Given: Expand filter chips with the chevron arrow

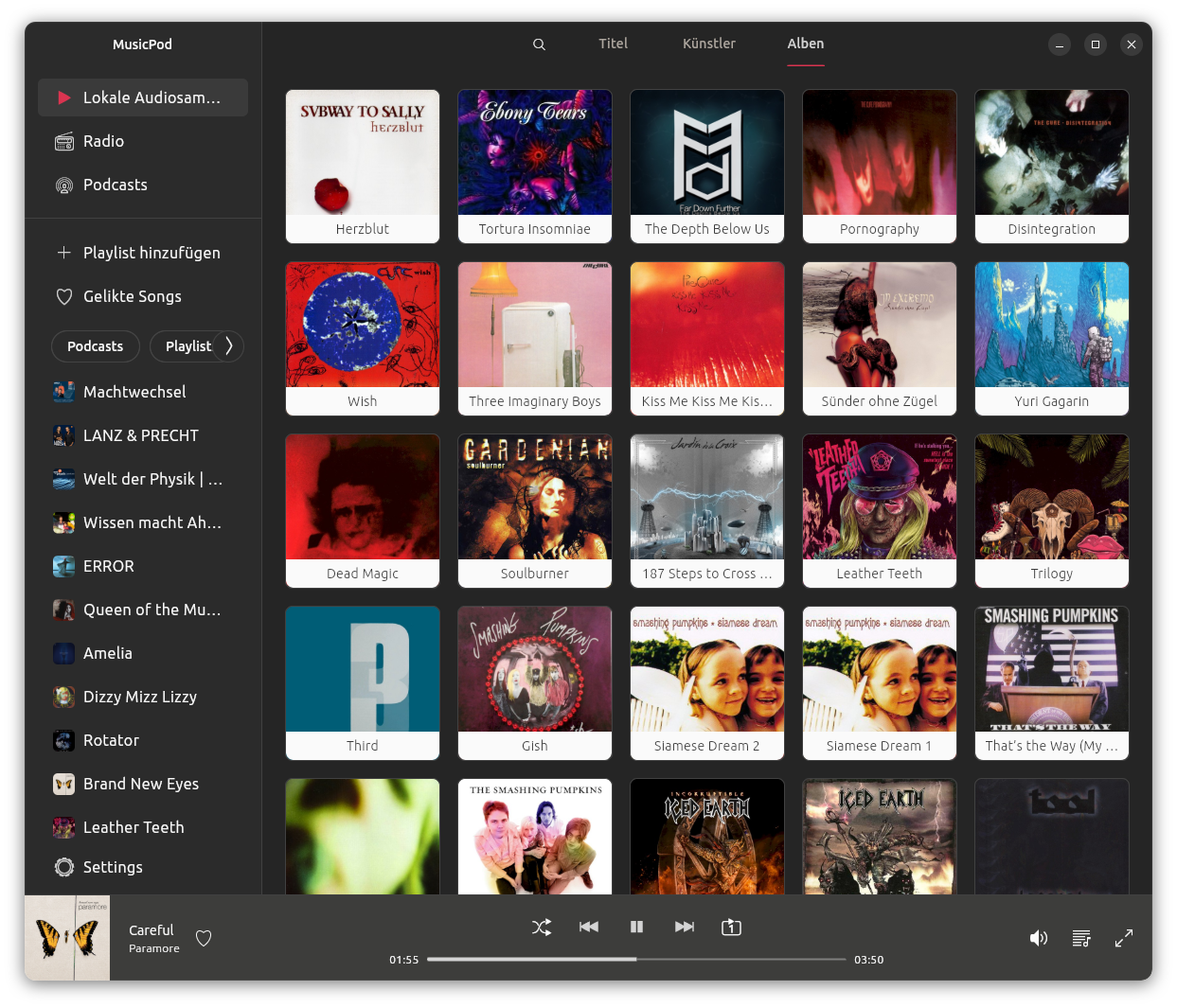Looking at the screenshot, I should click(x=228, y=346).
